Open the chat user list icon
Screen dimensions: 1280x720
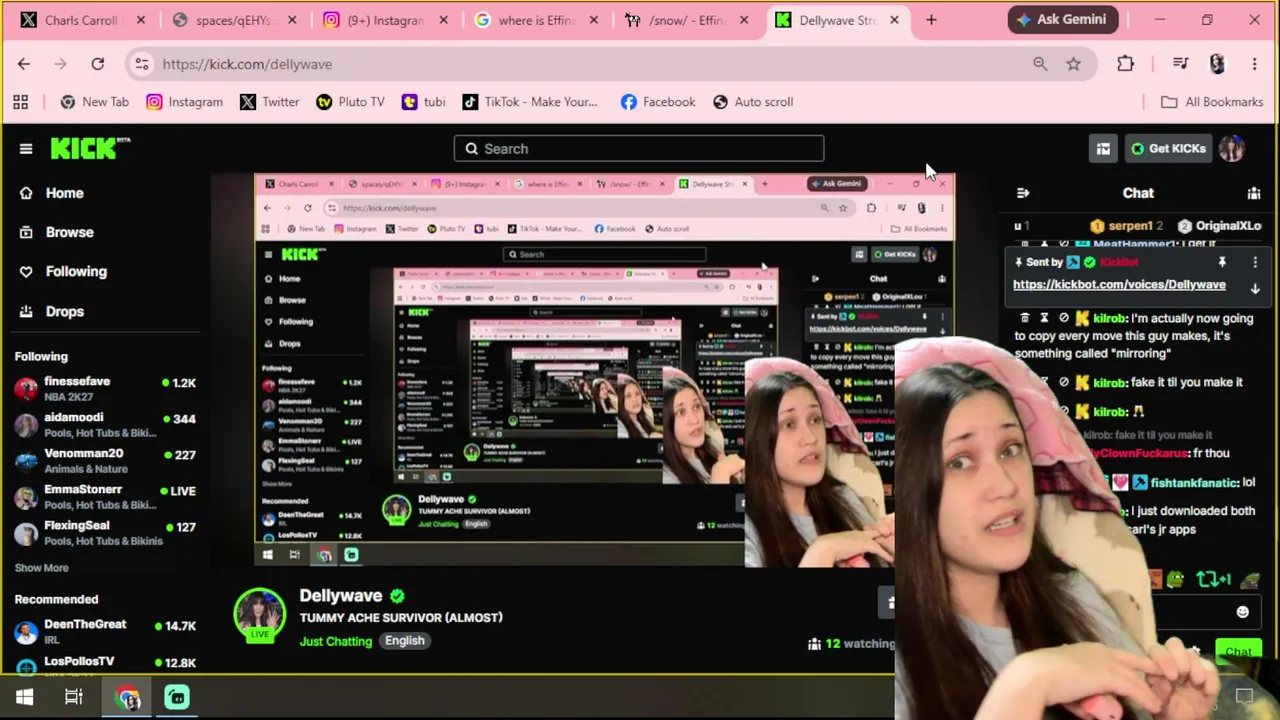(x=1254, y=193)
